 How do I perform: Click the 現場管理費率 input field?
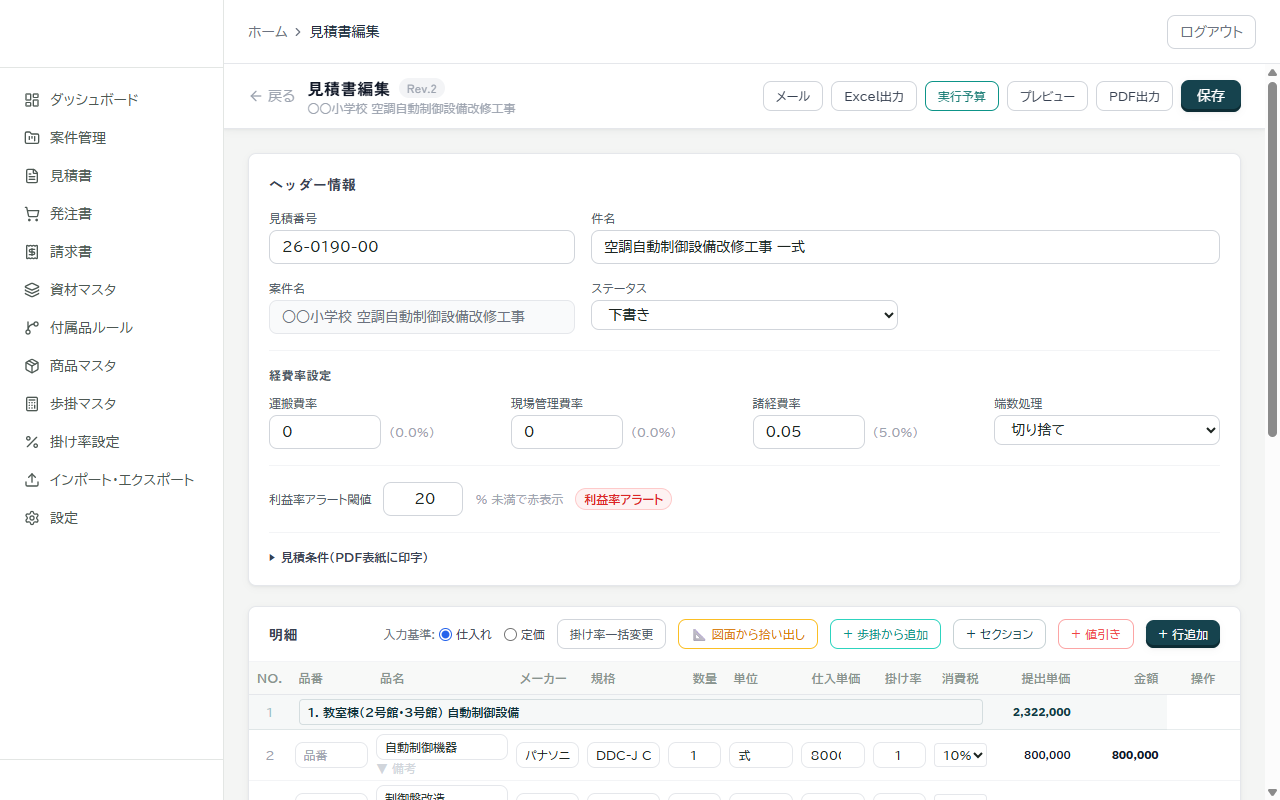(x=567, y=432)
